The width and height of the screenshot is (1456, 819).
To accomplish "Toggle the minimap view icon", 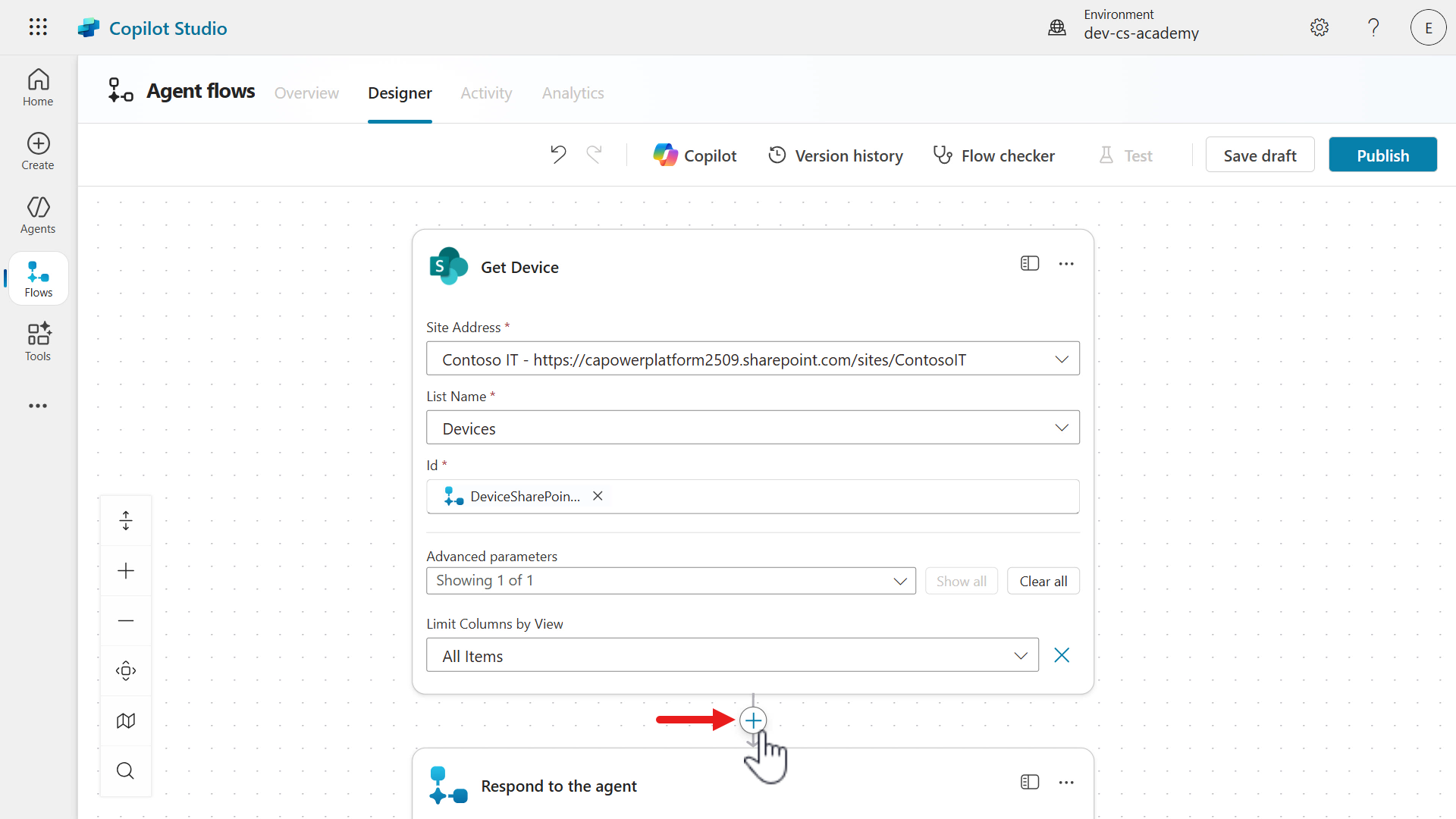I will click(x=126, y=720).
